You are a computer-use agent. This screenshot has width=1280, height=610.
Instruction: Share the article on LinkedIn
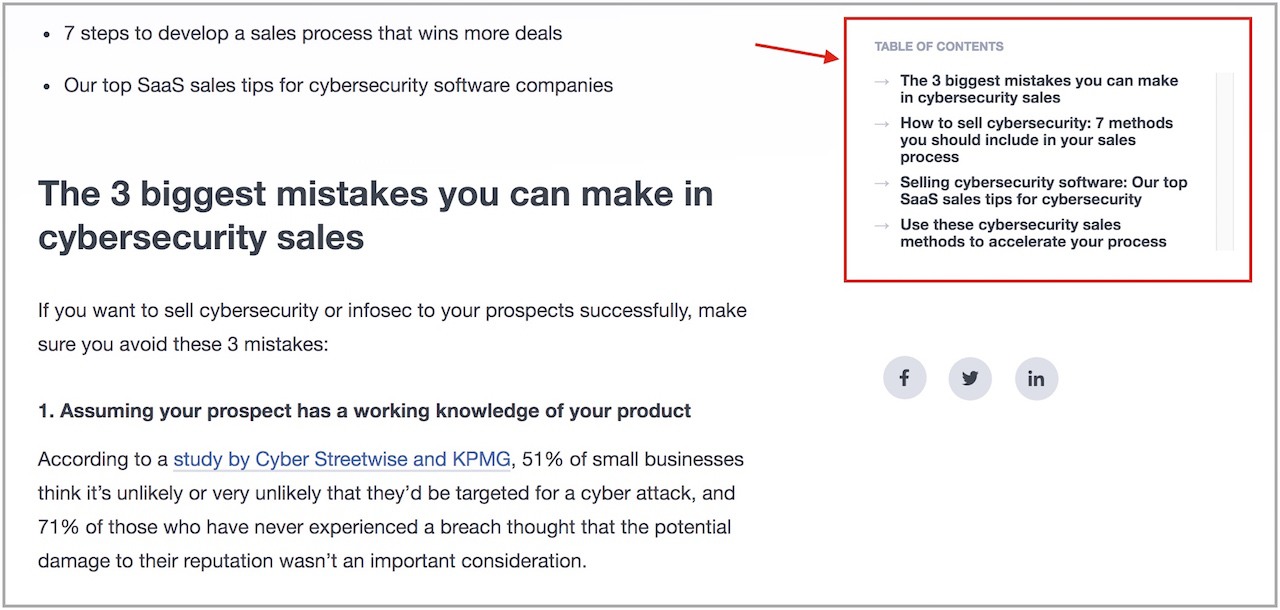pos(1036,378)
